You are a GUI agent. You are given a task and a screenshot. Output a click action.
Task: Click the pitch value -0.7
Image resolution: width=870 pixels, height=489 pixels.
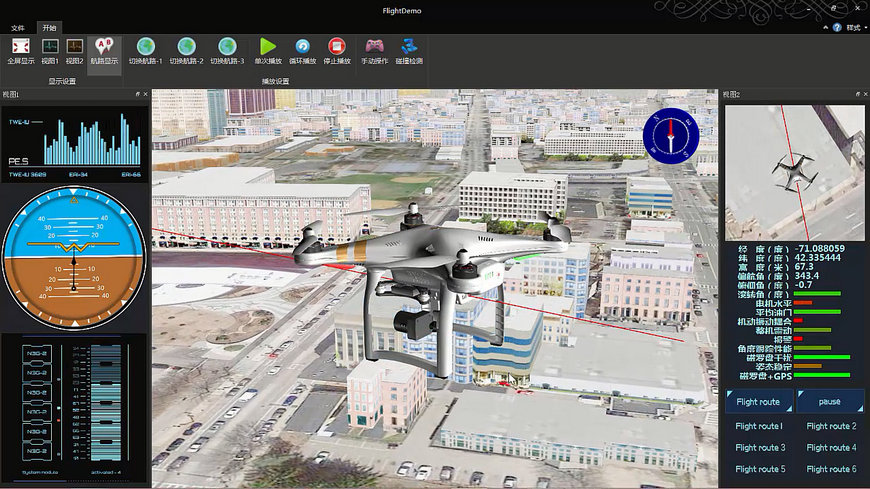tap(803, 285)
